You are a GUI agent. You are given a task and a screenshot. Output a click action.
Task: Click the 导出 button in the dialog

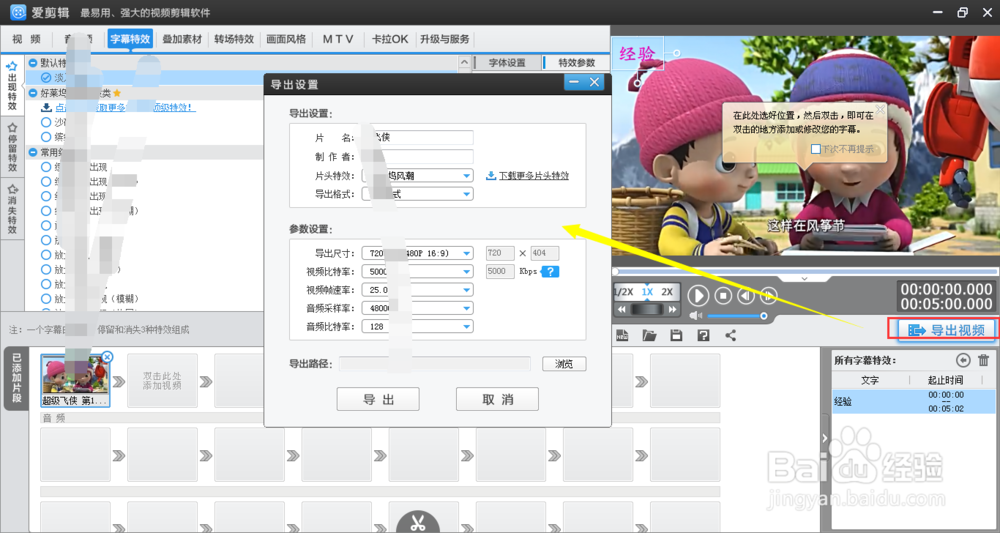(x=378, y=399)
